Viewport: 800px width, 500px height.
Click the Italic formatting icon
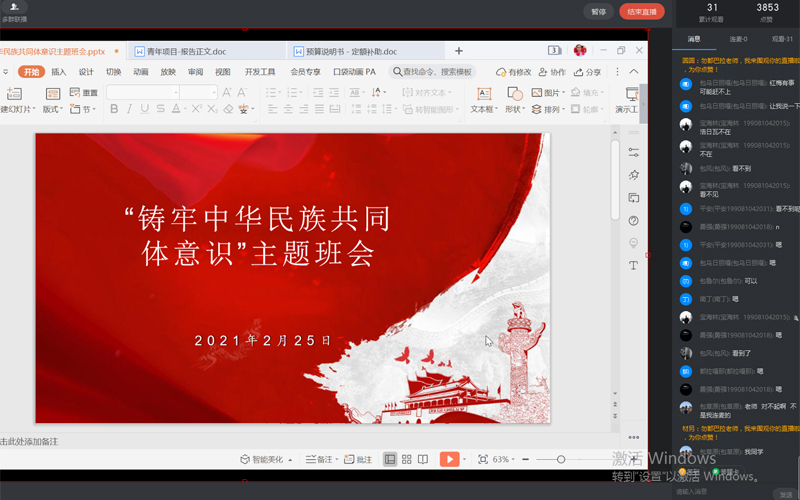(x=130, y=109)
